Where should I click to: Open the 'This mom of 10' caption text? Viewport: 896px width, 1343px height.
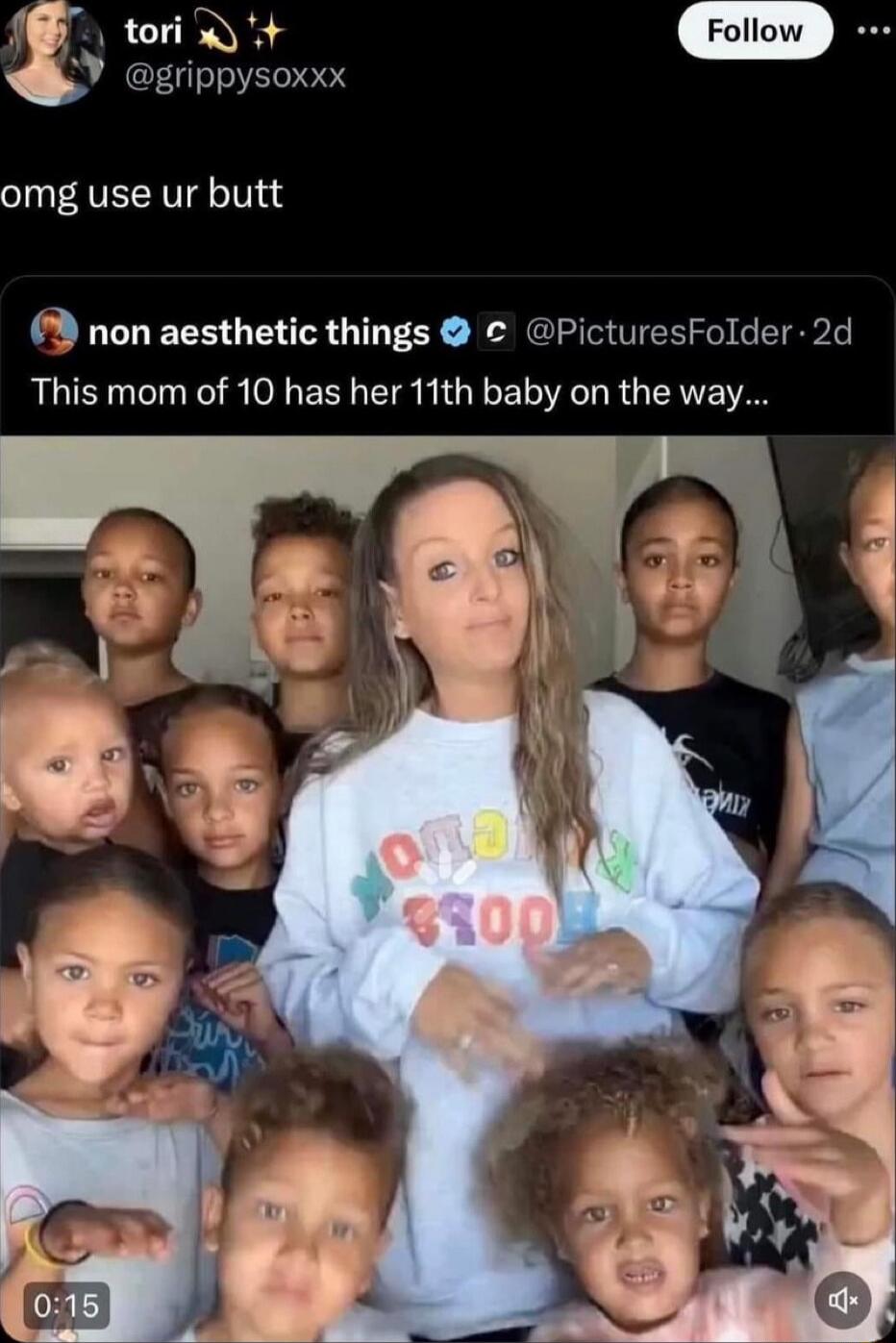point(400,392)
